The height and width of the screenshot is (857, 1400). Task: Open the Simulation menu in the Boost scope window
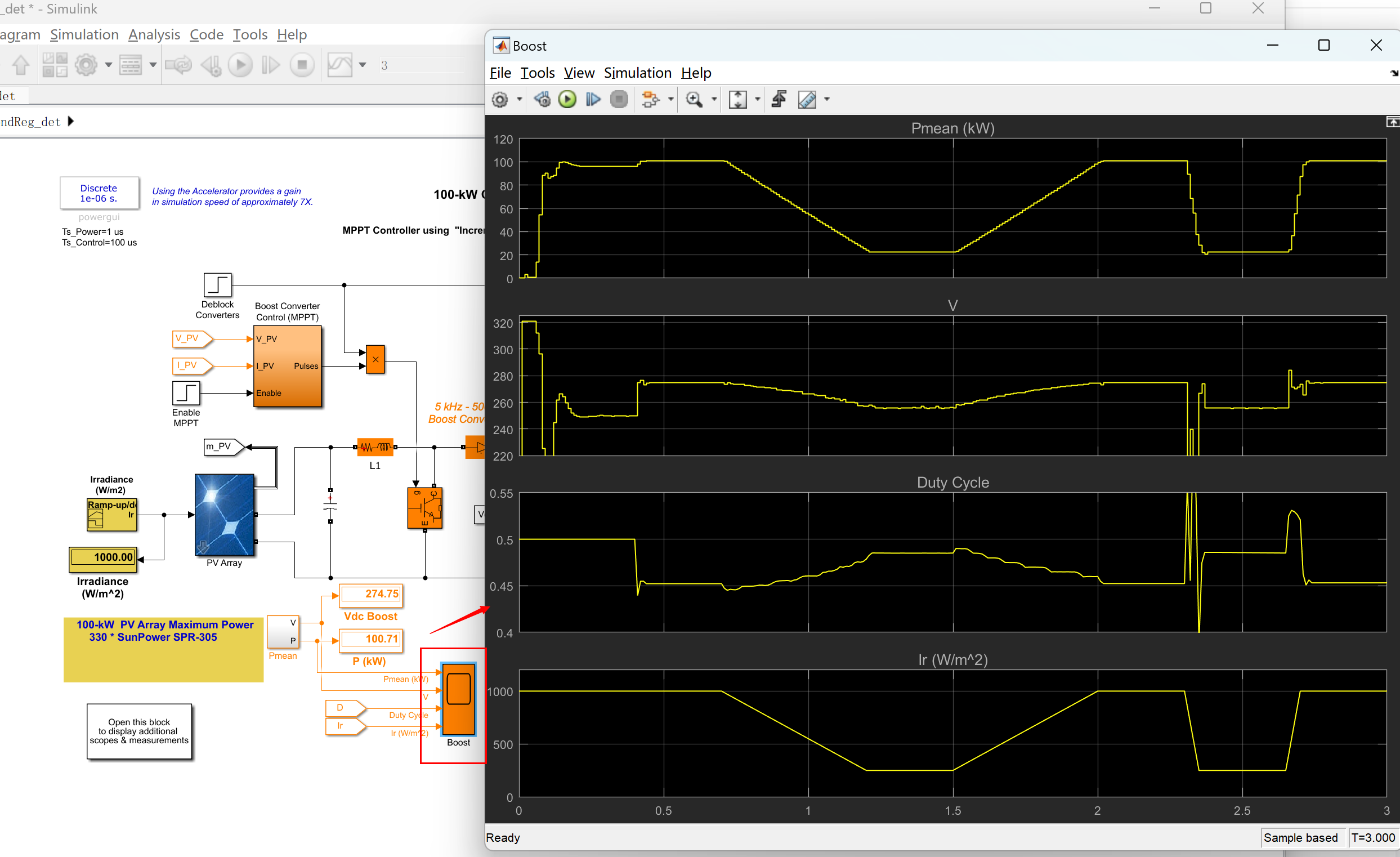[x=637, y=73]
